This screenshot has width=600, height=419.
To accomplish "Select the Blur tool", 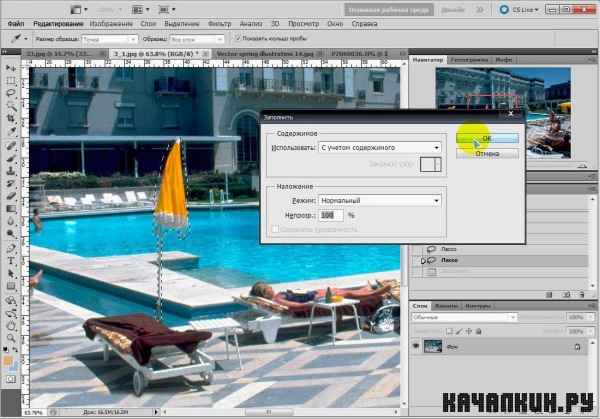I will [11, 221].
